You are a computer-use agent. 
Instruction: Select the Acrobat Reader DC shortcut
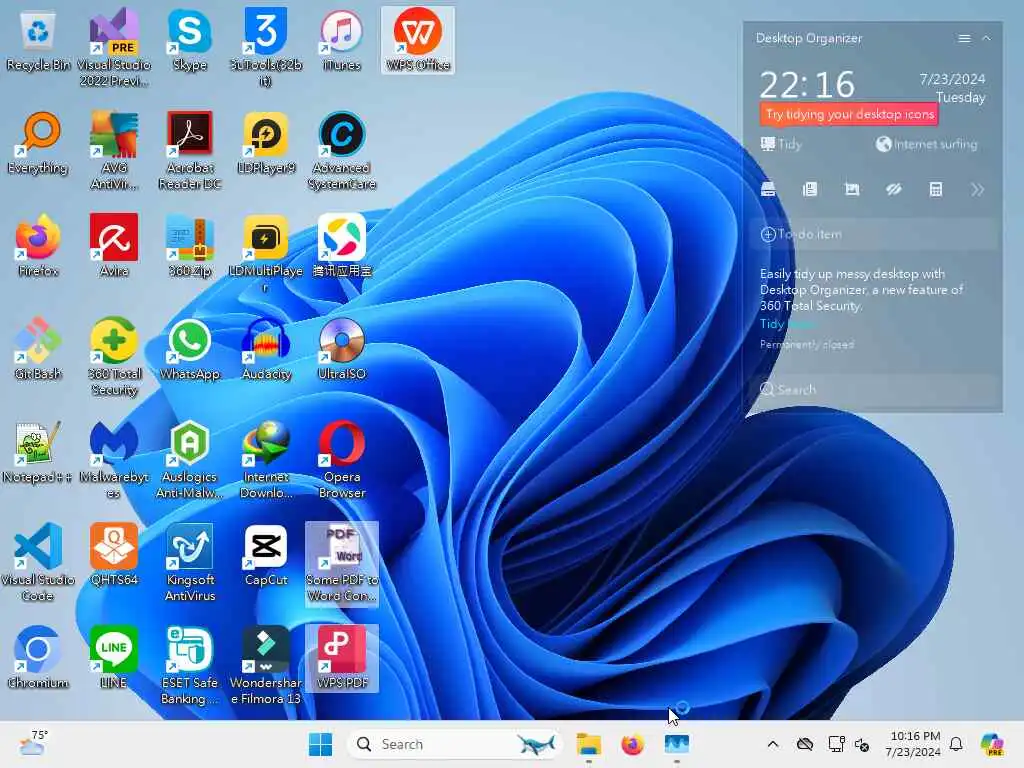(189, 152)
